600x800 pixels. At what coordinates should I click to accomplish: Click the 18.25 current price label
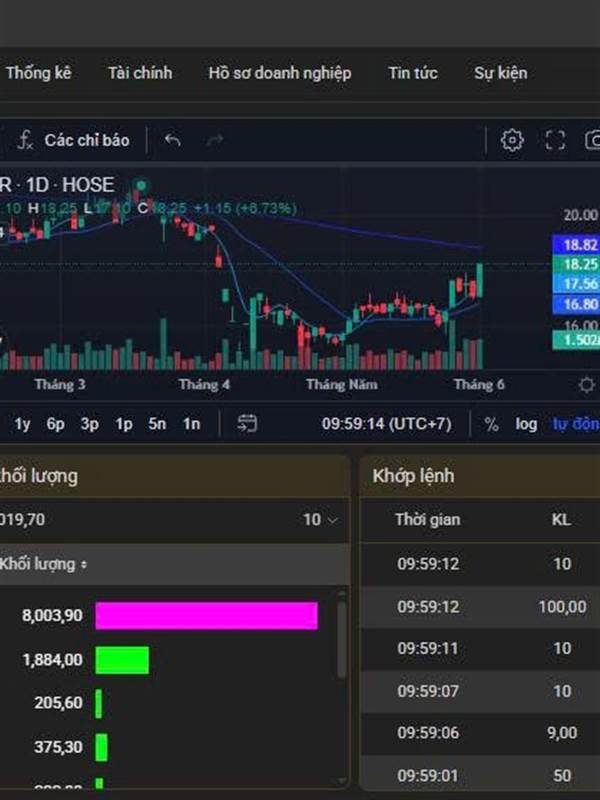pos(577,264)
